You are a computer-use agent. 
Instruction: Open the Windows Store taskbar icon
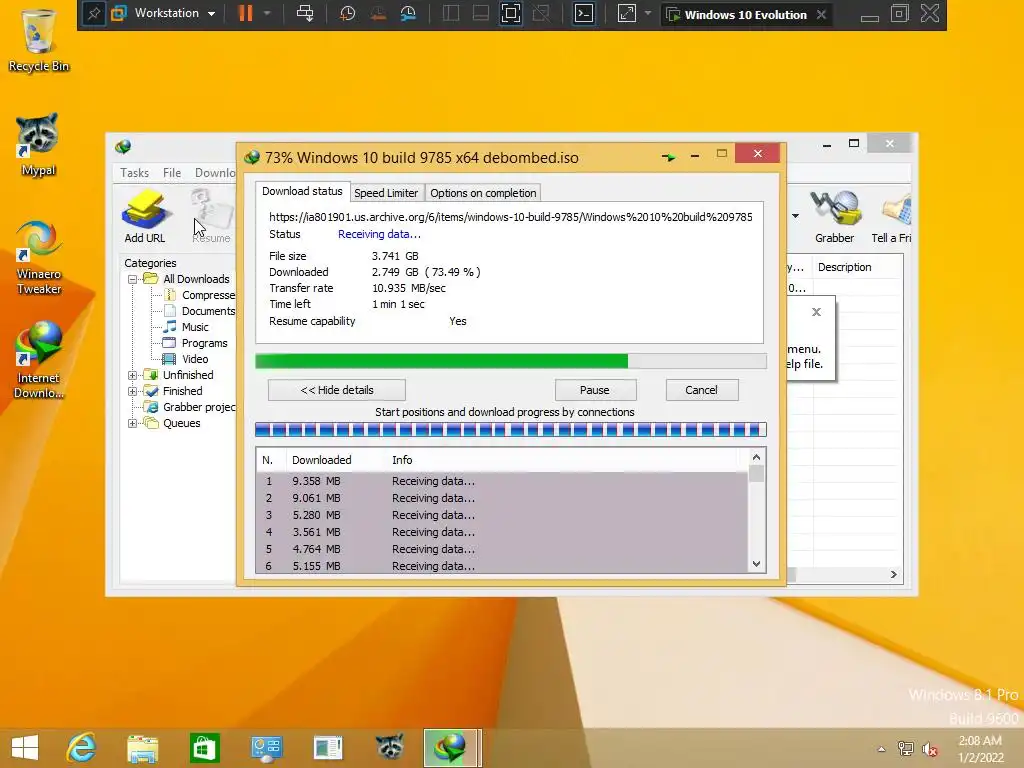click(204, 748)
